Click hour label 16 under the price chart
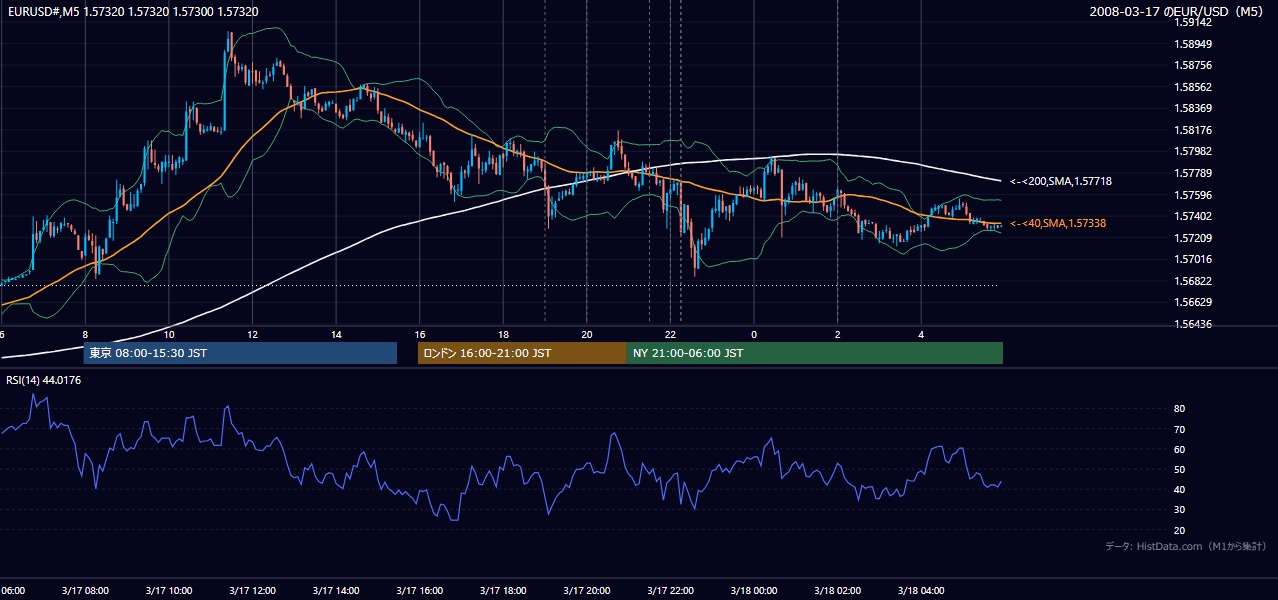Screen dimensions: 1278x600 point(419,334)
